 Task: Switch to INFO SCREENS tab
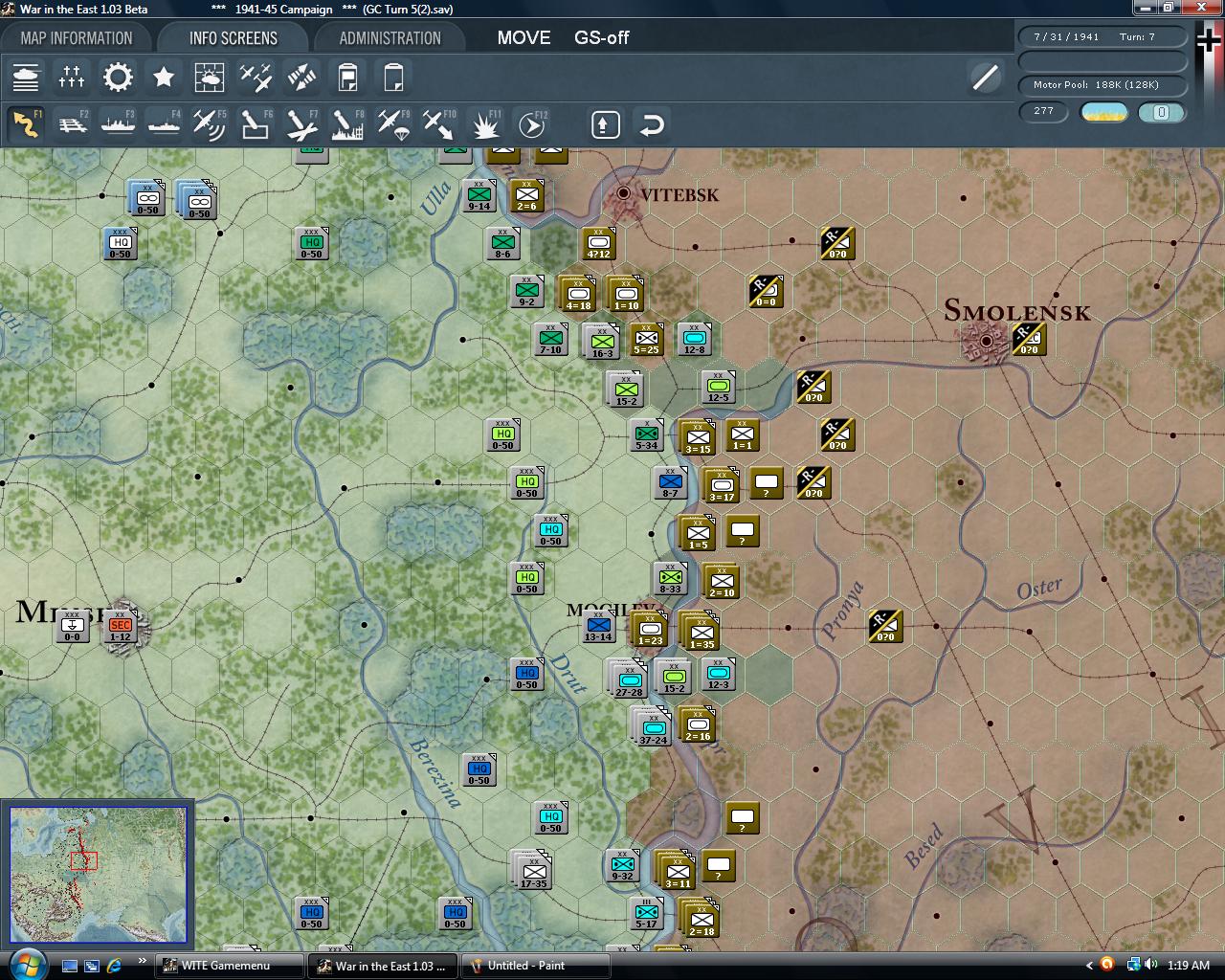[x=234, y=38]
